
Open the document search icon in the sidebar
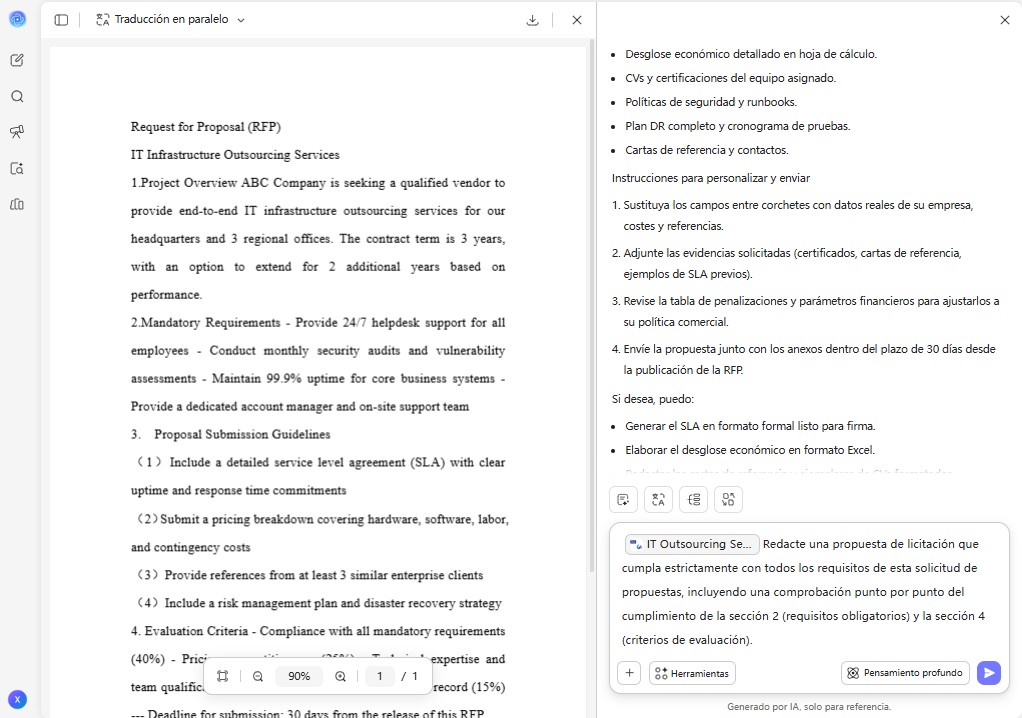(18, 169)
